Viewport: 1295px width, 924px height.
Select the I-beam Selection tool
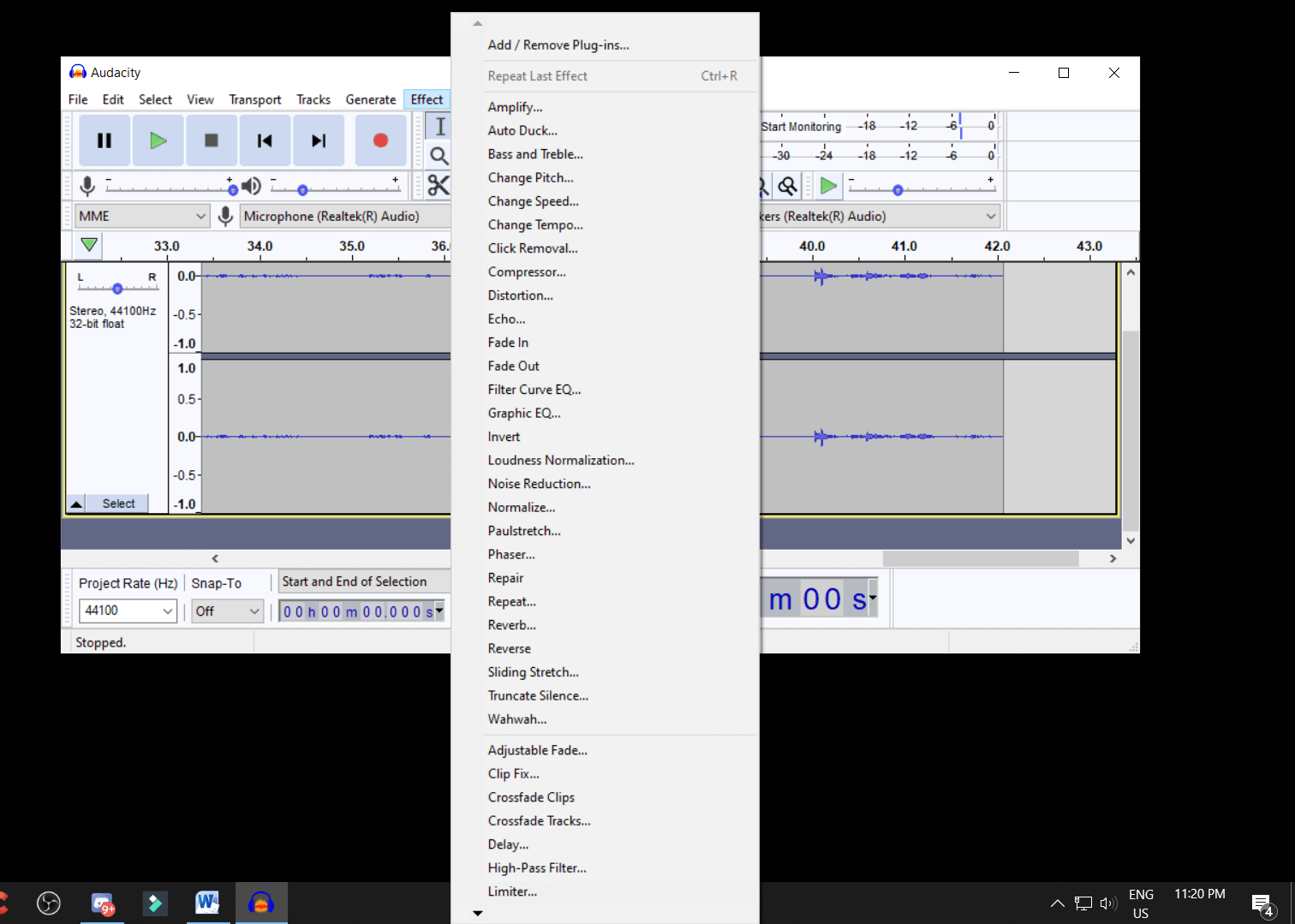pos(439,127)
